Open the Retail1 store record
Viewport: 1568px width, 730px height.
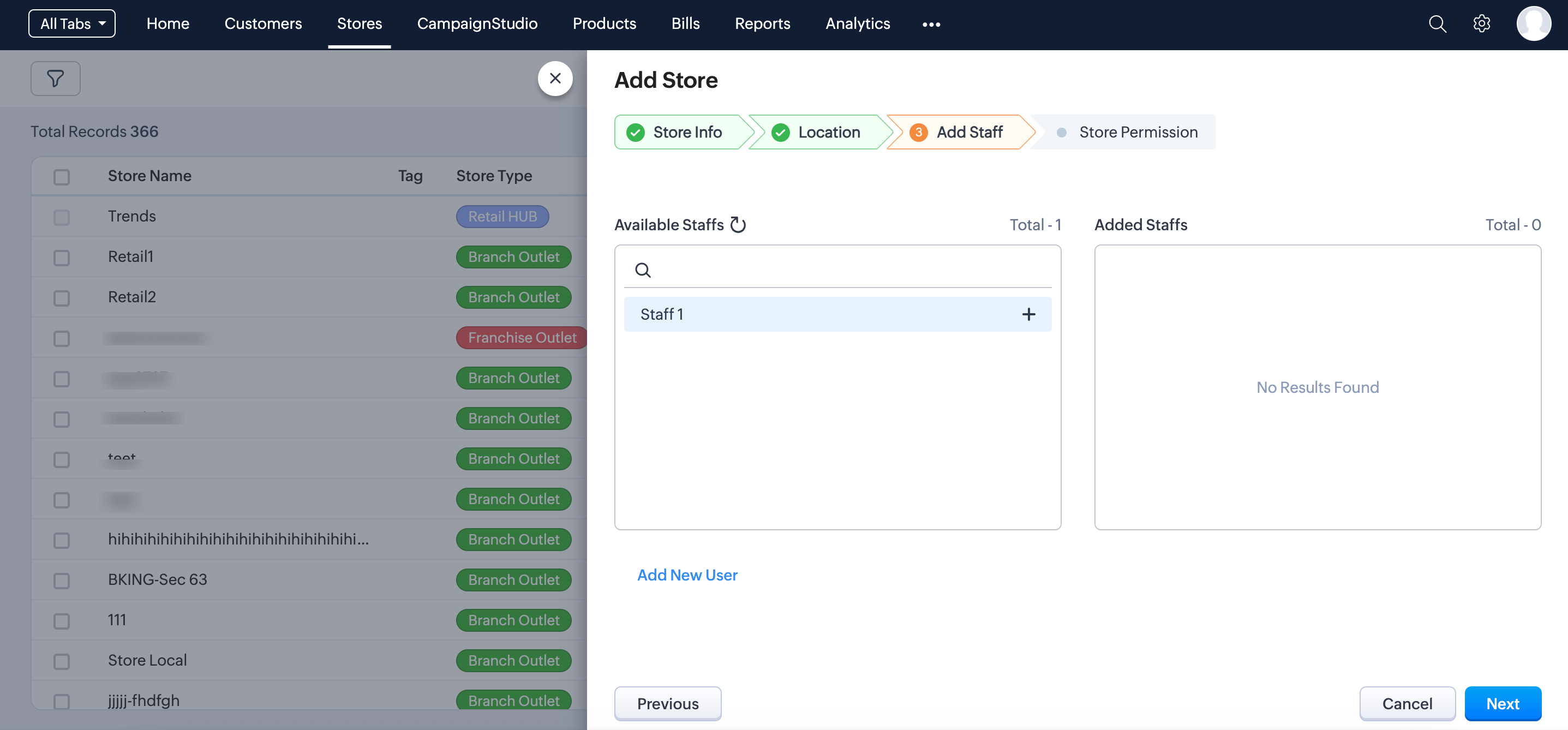[131, 256]
